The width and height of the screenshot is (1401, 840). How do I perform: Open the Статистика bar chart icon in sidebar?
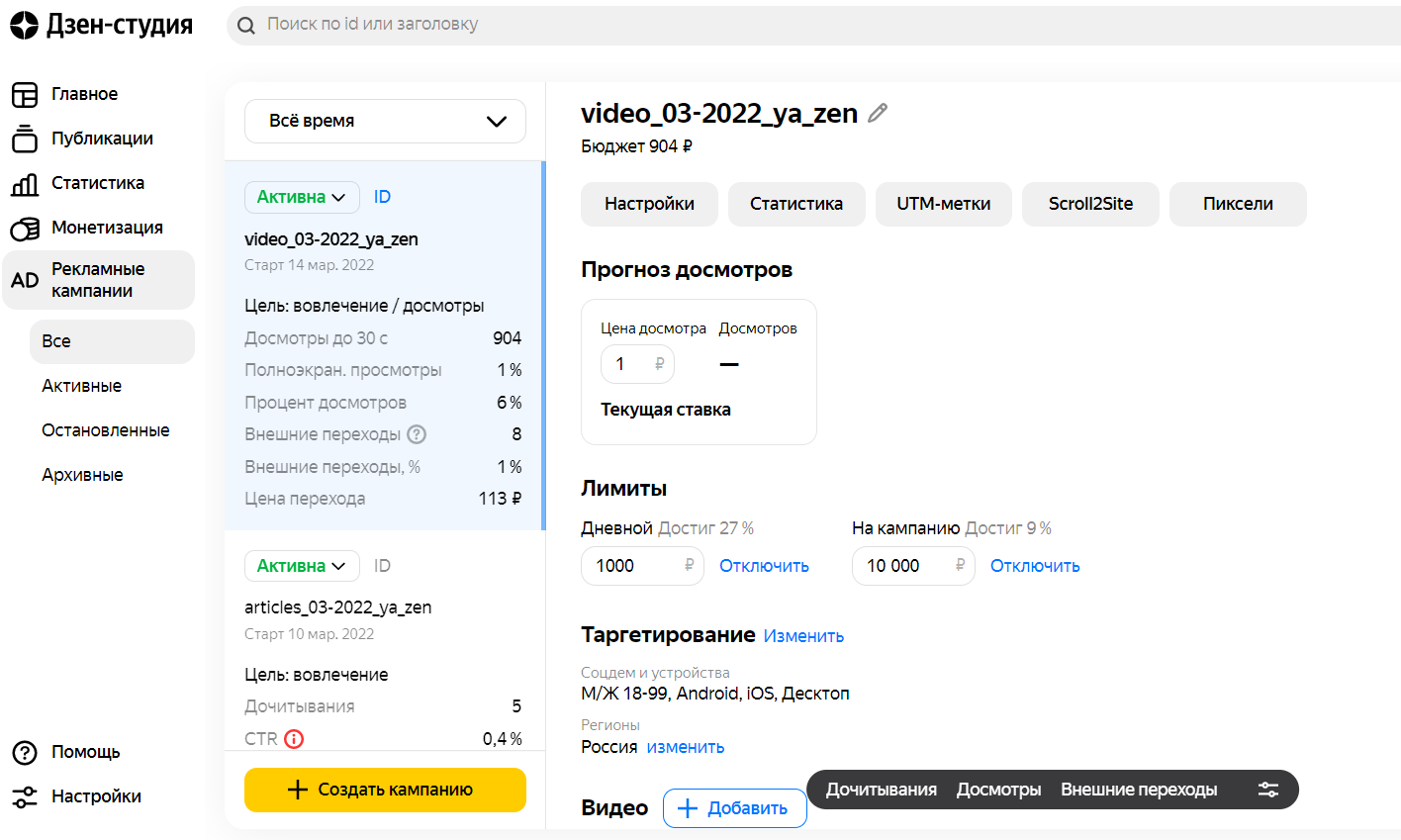point(25,184)
